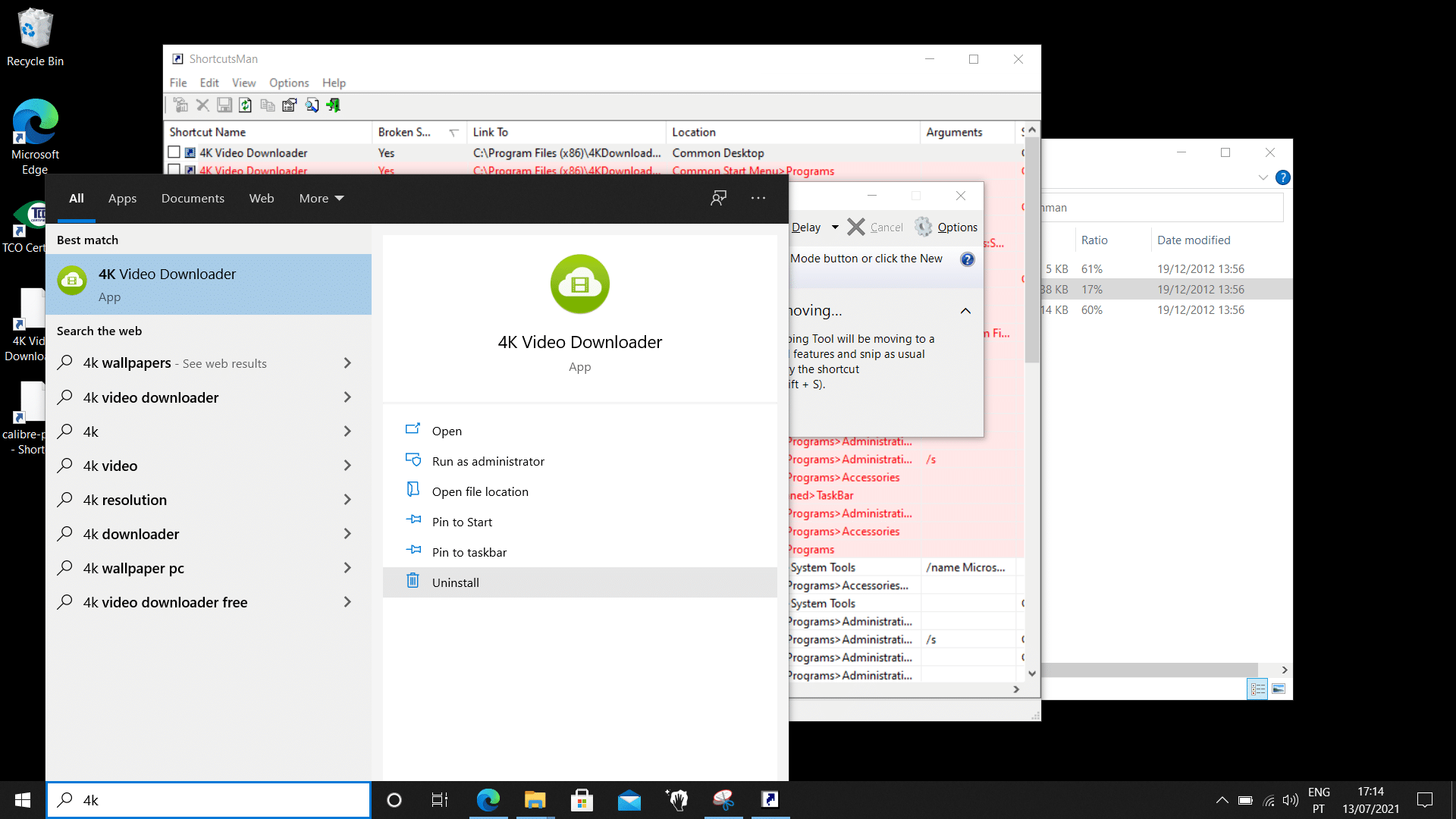Open Edge browser from taskbar
The width and height of the screenshot is (1456, 819).
[x=488, y=800]
